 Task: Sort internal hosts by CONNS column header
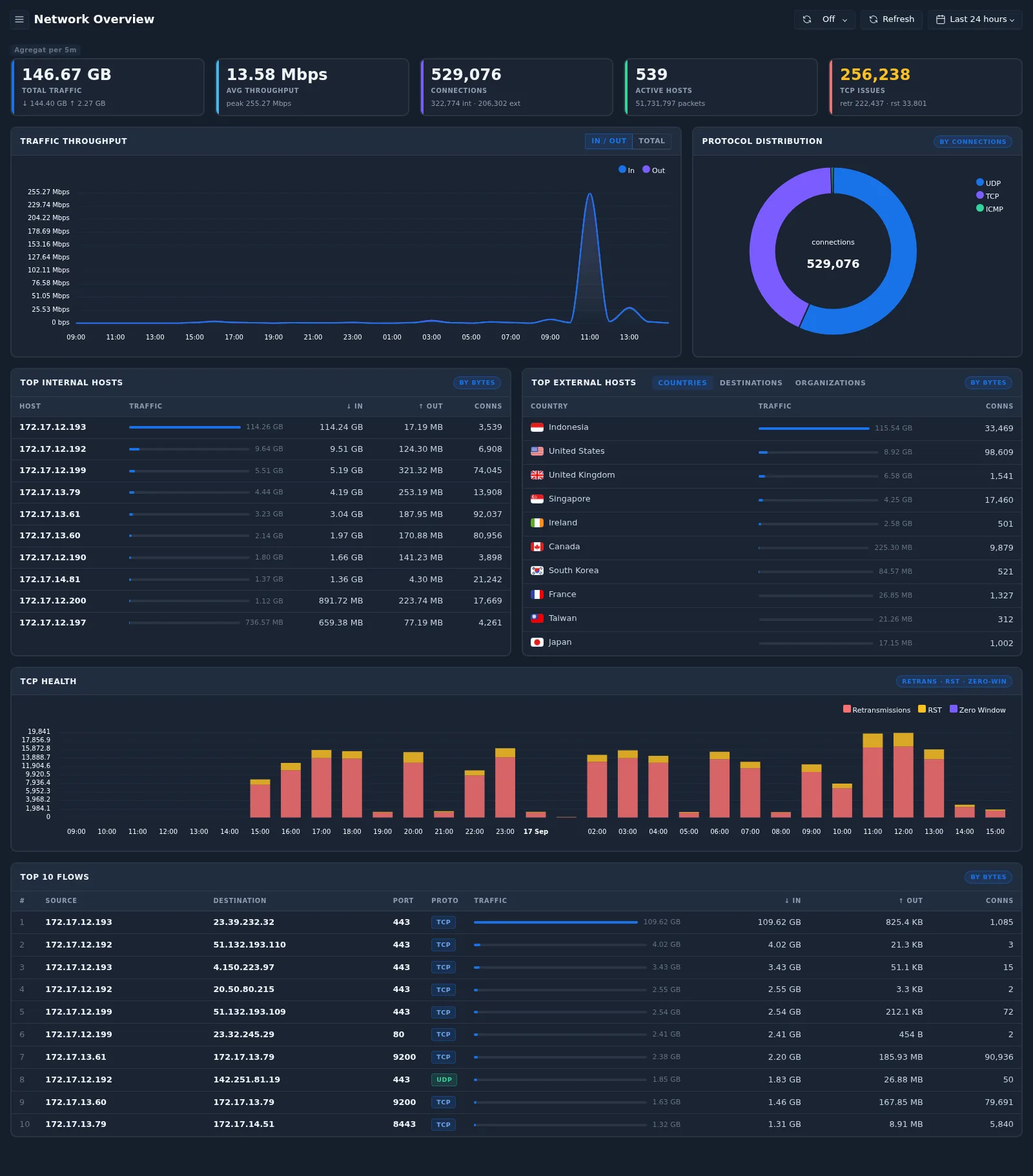[488, 406]
